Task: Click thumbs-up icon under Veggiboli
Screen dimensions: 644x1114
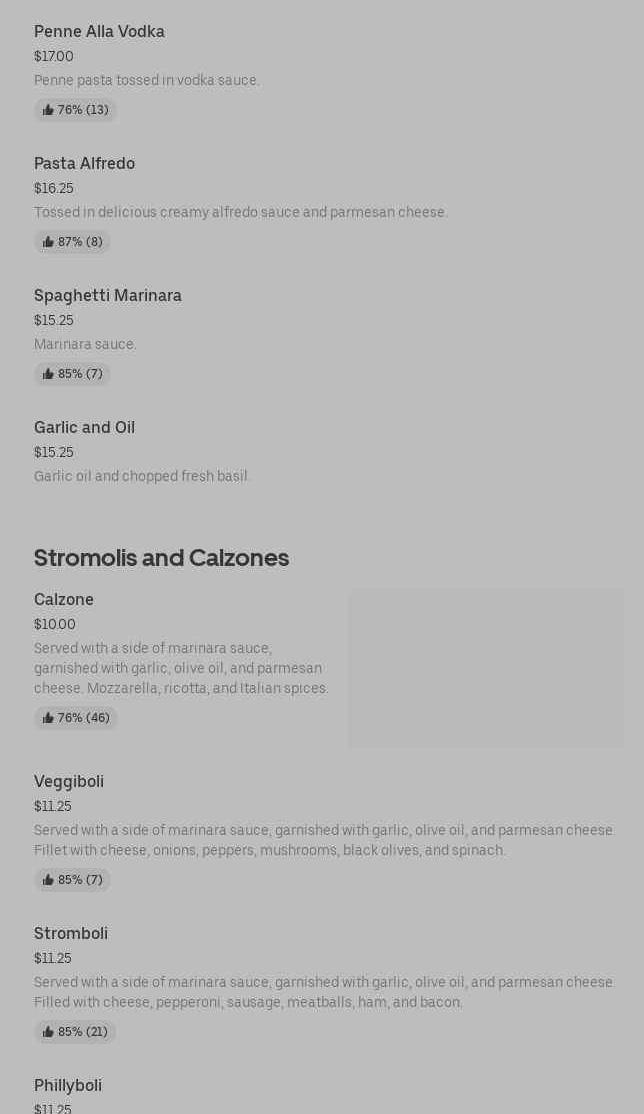Action: tap(48, 880)
